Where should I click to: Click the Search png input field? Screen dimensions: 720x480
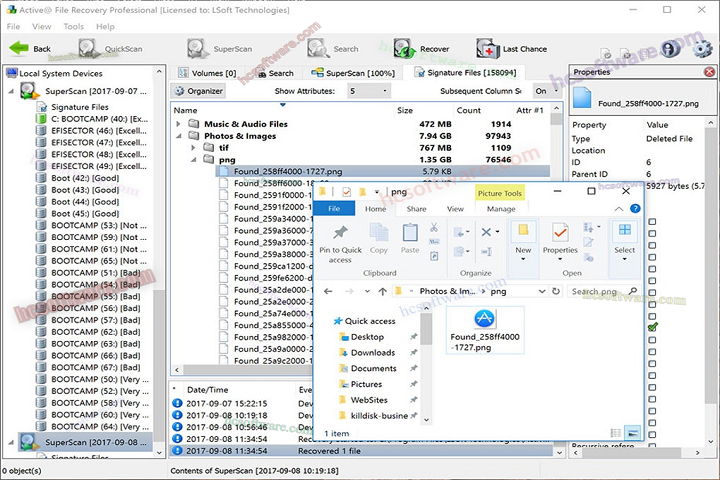pos(603,291)
